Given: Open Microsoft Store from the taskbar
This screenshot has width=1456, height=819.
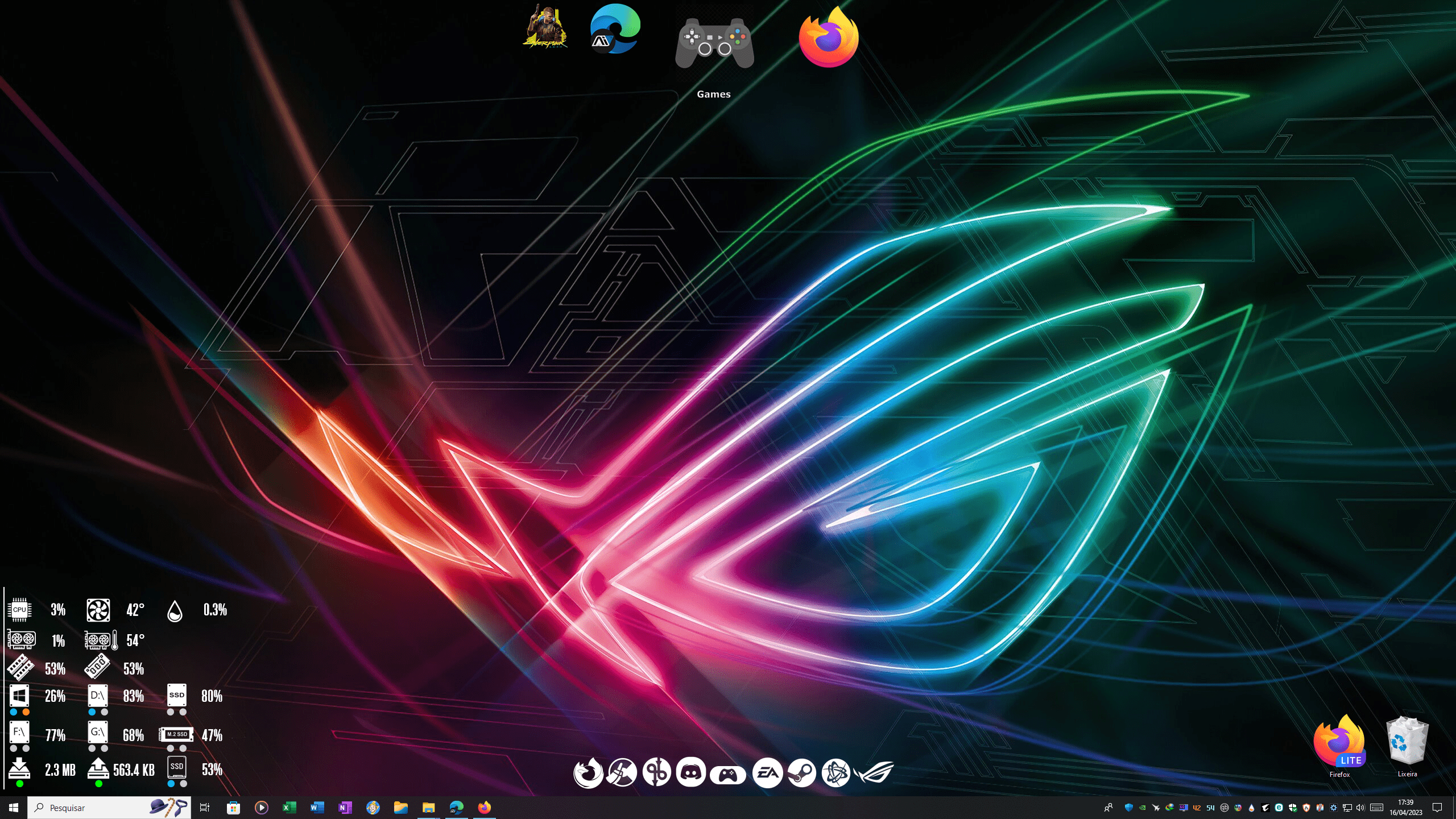Looking at the screenshot, I should [233, 808].
